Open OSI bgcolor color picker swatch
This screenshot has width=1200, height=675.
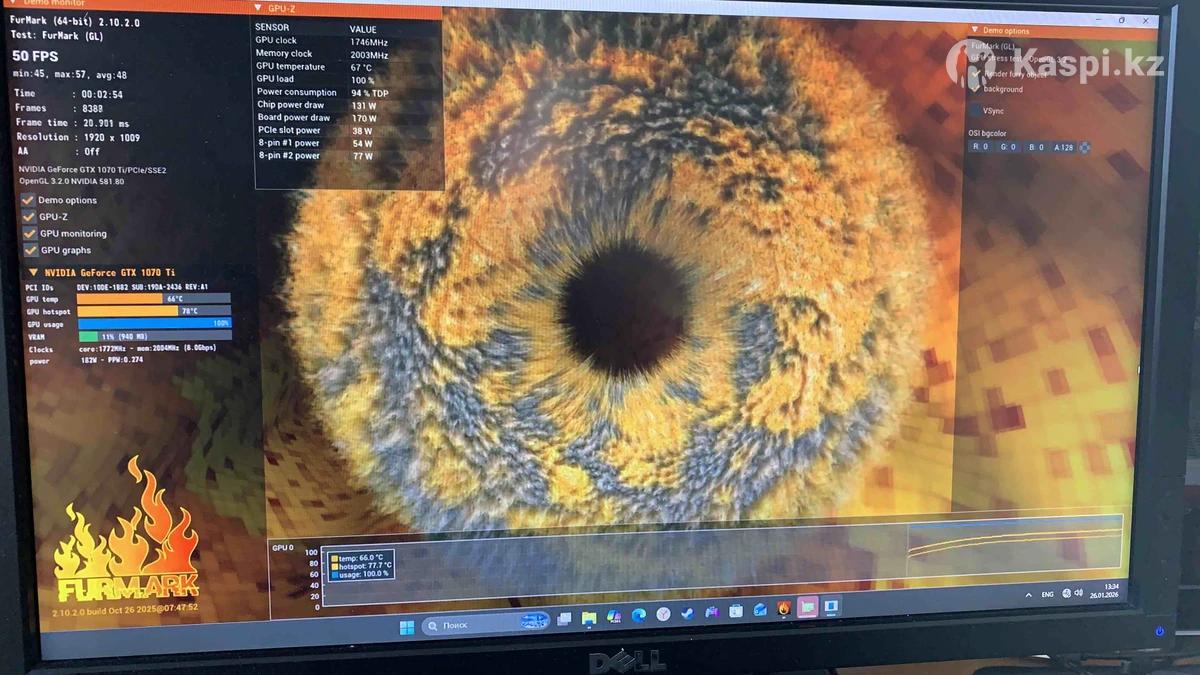pos(1084,147)
